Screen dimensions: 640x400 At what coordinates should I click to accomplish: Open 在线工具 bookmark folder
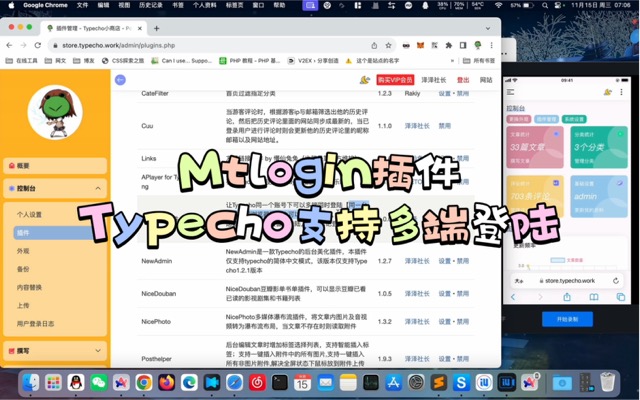22,60
